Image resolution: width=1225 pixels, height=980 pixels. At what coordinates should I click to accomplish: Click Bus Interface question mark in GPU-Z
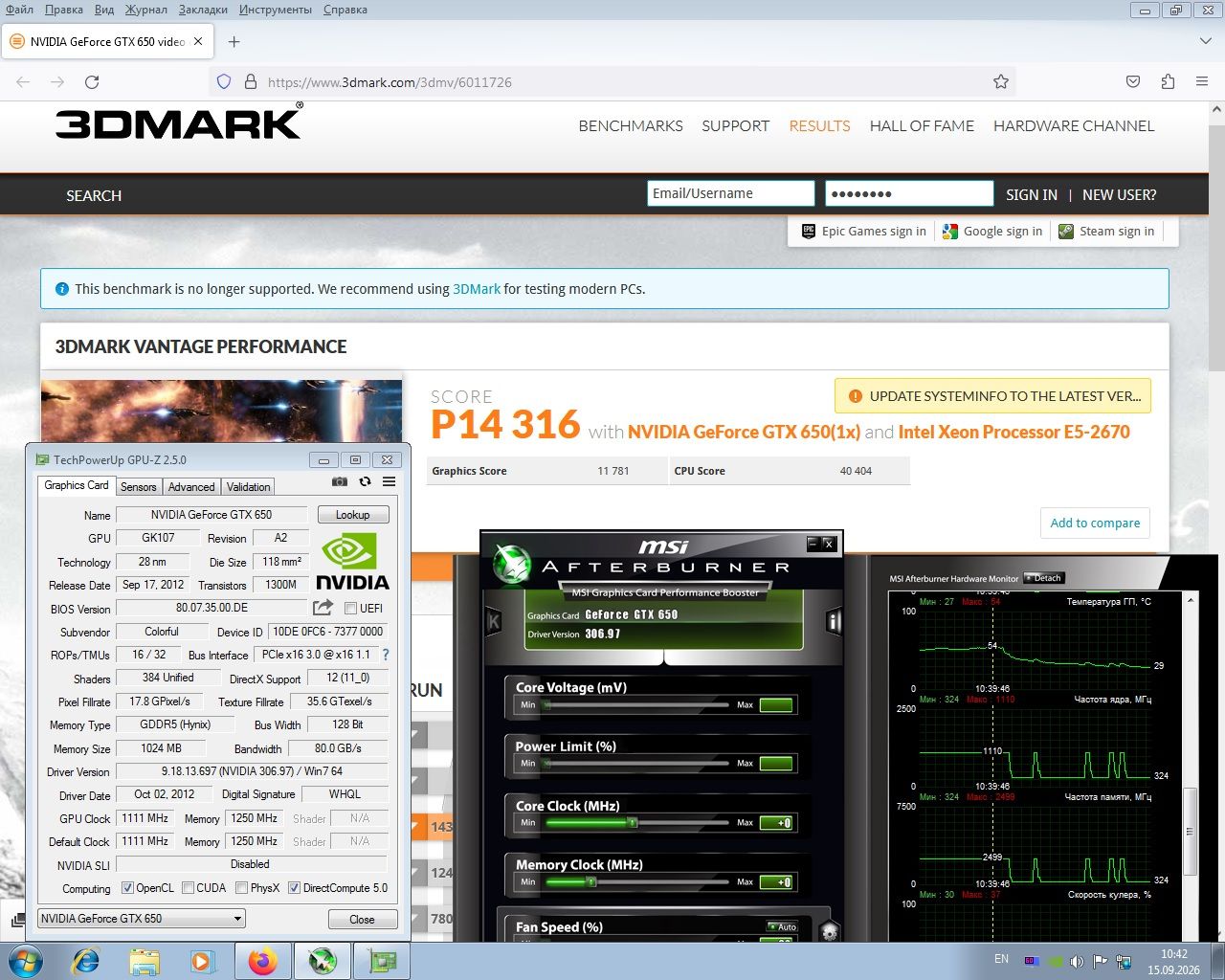click(386, 655)
